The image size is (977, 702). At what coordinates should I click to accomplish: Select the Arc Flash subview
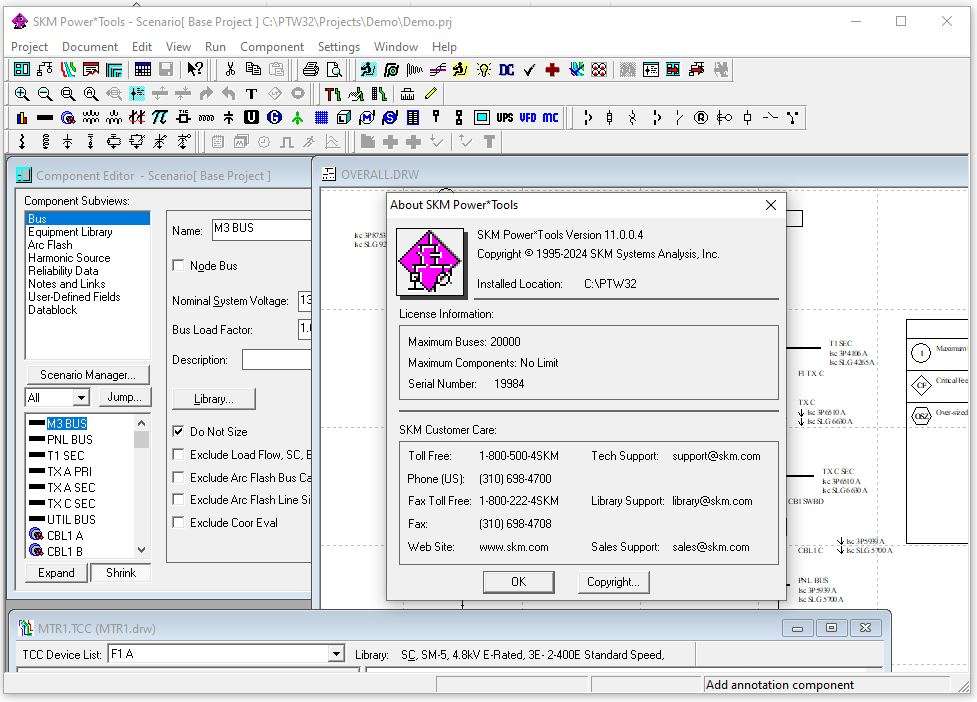(50, 245)
